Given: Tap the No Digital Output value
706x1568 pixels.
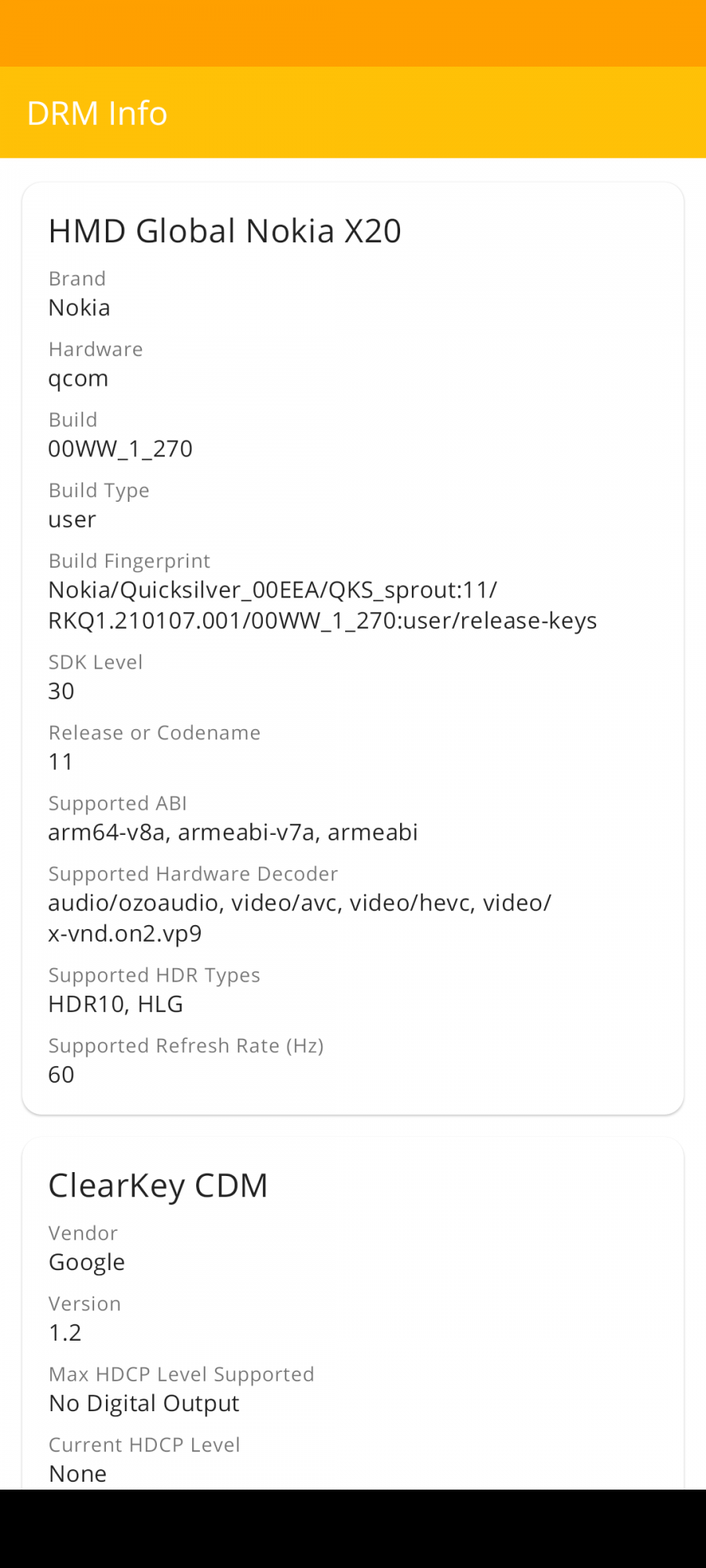Looking at the screenshot, I should pos(144,1403).
